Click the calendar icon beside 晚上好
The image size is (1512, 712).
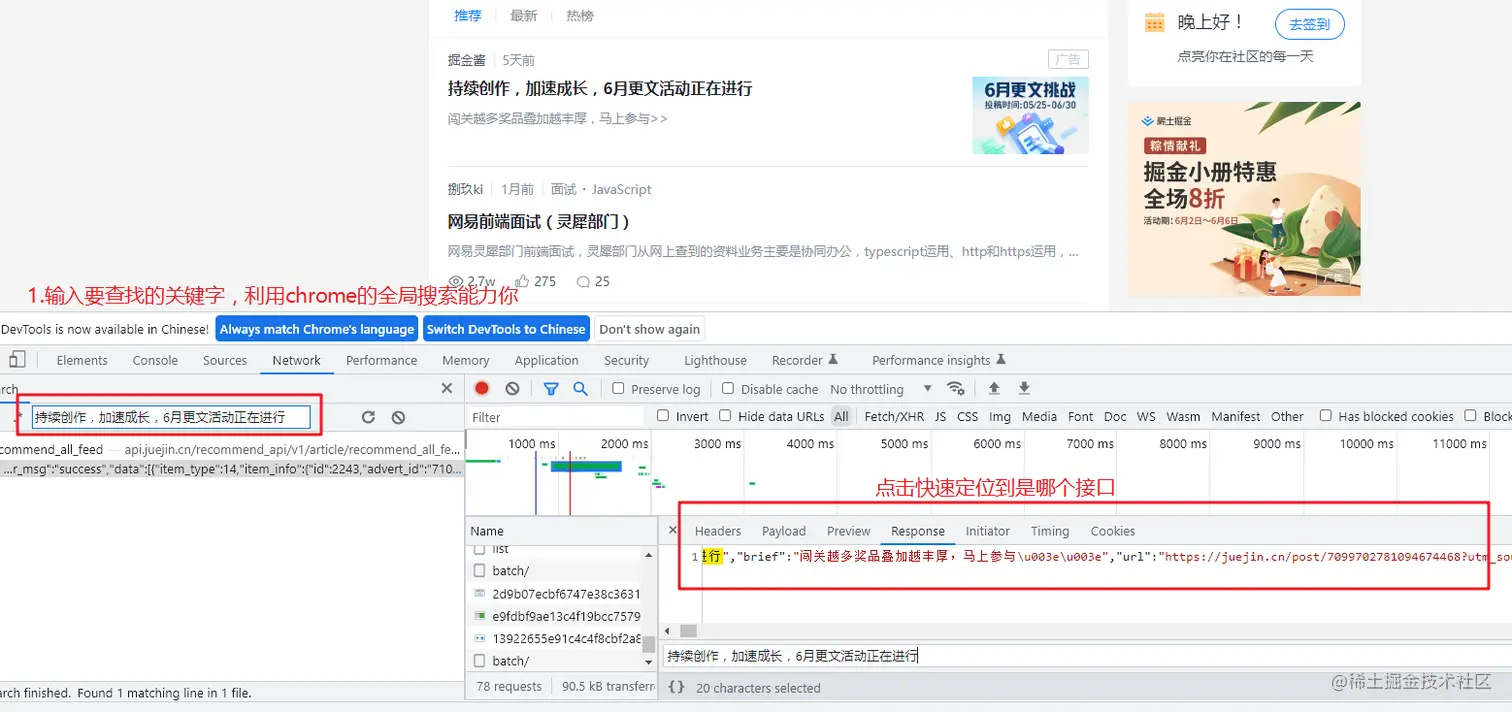pyautogui.click(x=1155, y=22)
